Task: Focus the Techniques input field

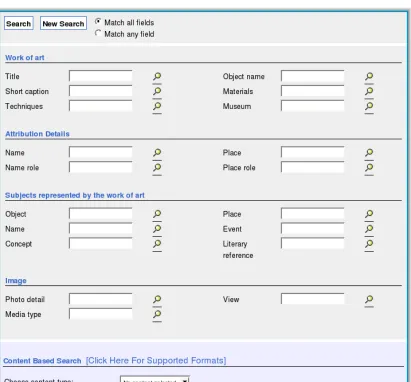Action: tap(101, 106)
